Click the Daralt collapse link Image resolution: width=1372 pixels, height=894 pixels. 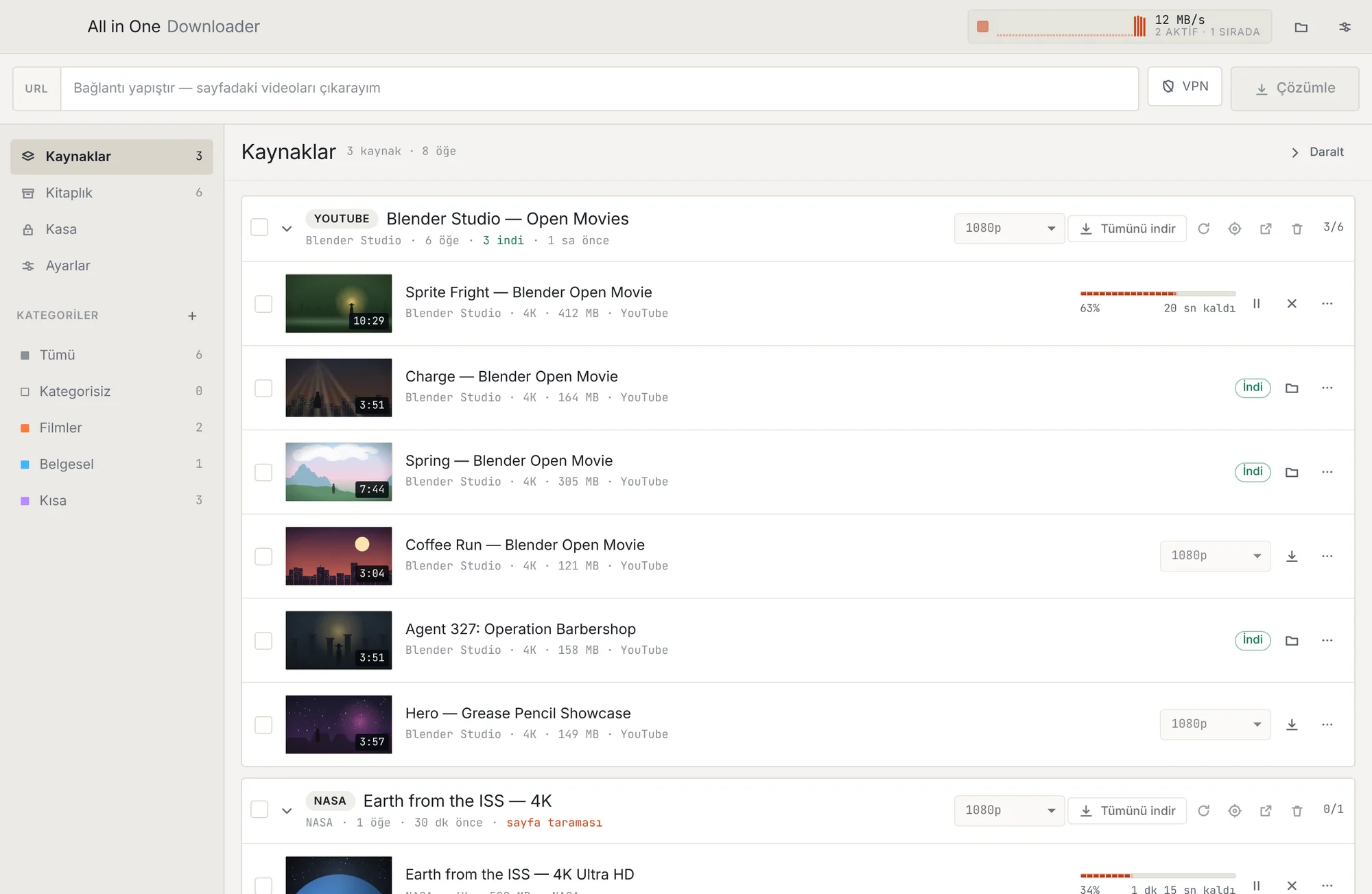(1317, 152)
